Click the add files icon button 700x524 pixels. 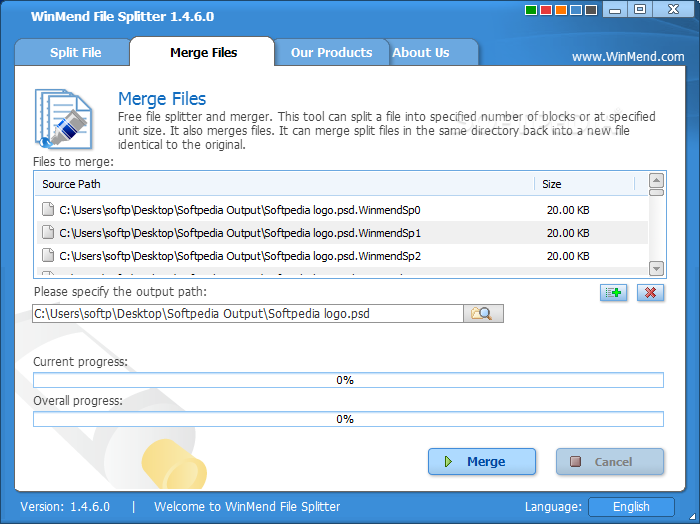tap(613, 292)
